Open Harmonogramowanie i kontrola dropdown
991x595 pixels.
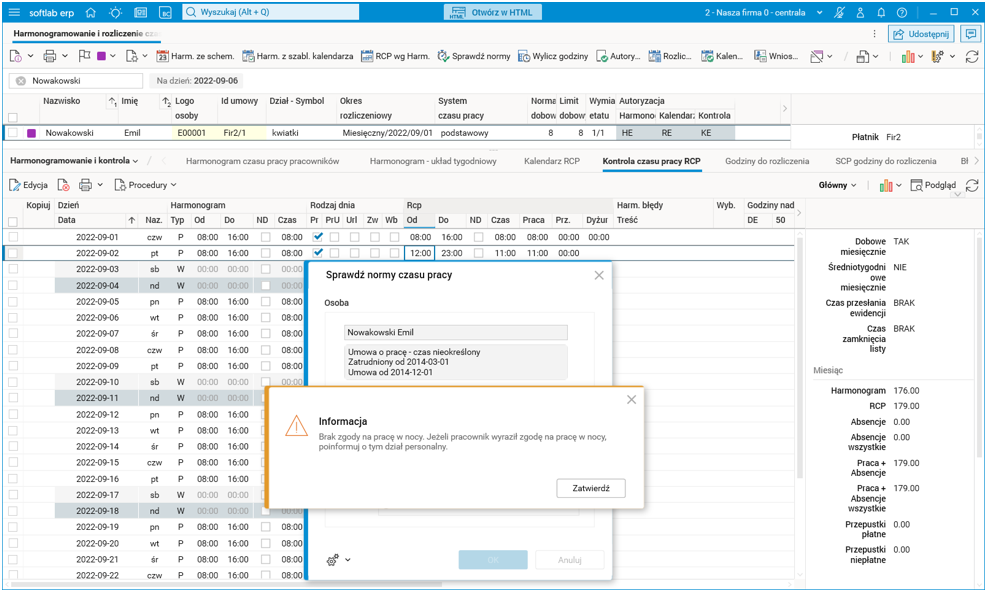coord(74,161)
